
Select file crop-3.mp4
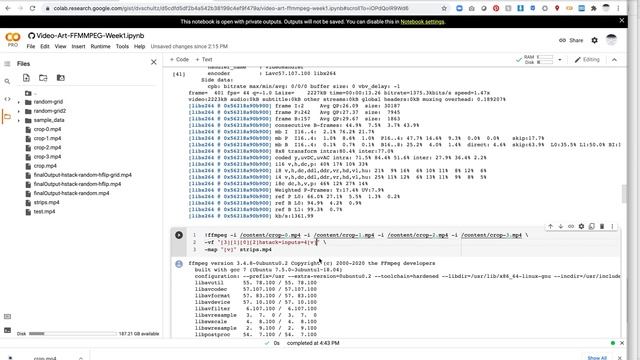click(47, 157)
